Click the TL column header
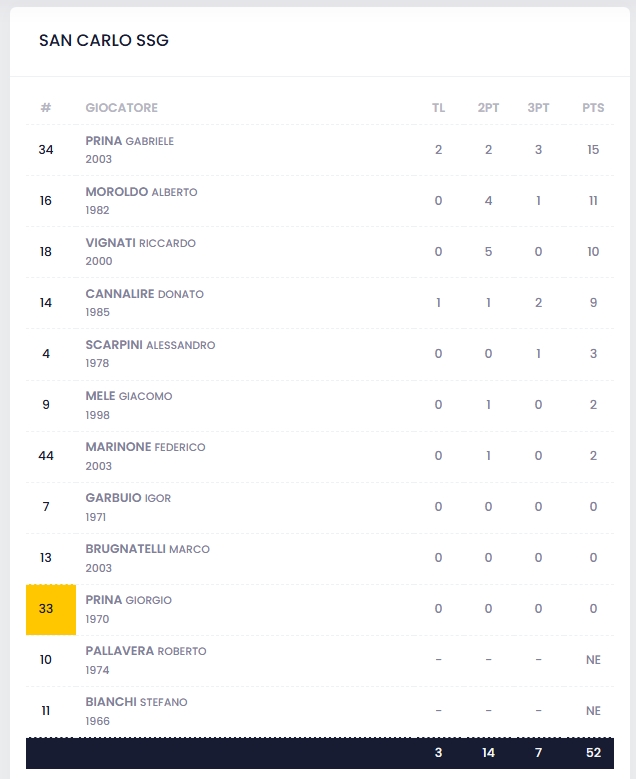Screen dimensions: 636x779 tap(438, 108)
